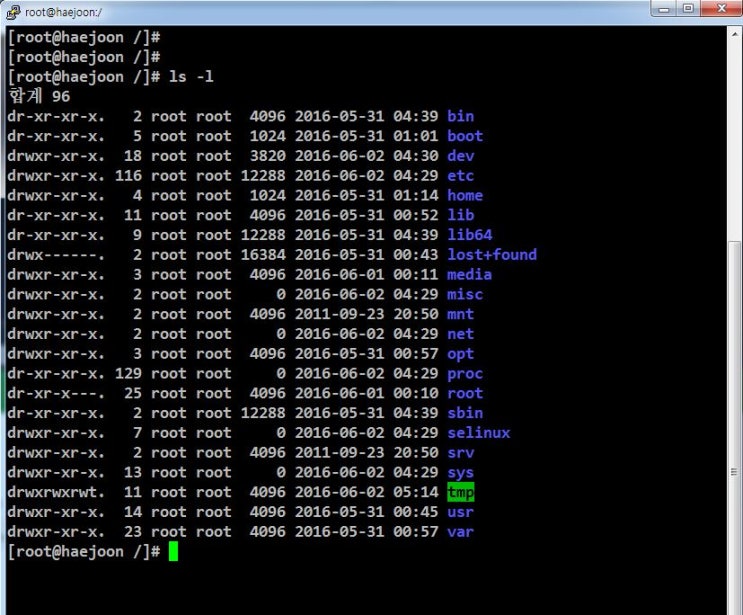The width and height of the screenshot is (743, 615).
Task: Click the link count '116' in etc row
Action: point(128,176)
